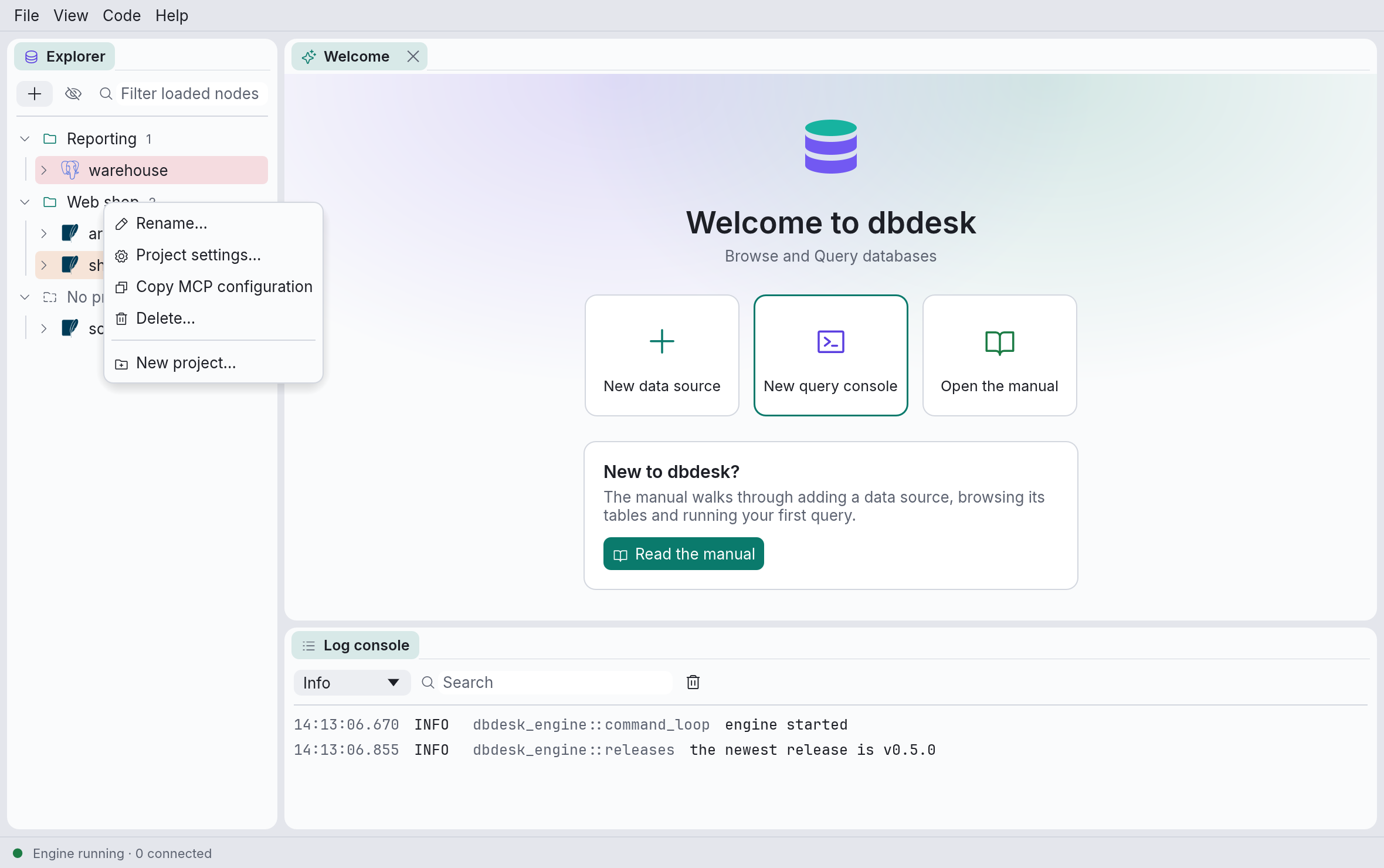Select Copy MCP configuration menu entry
The width and height of the screenshot is (1384, 868).
[213, 287]
